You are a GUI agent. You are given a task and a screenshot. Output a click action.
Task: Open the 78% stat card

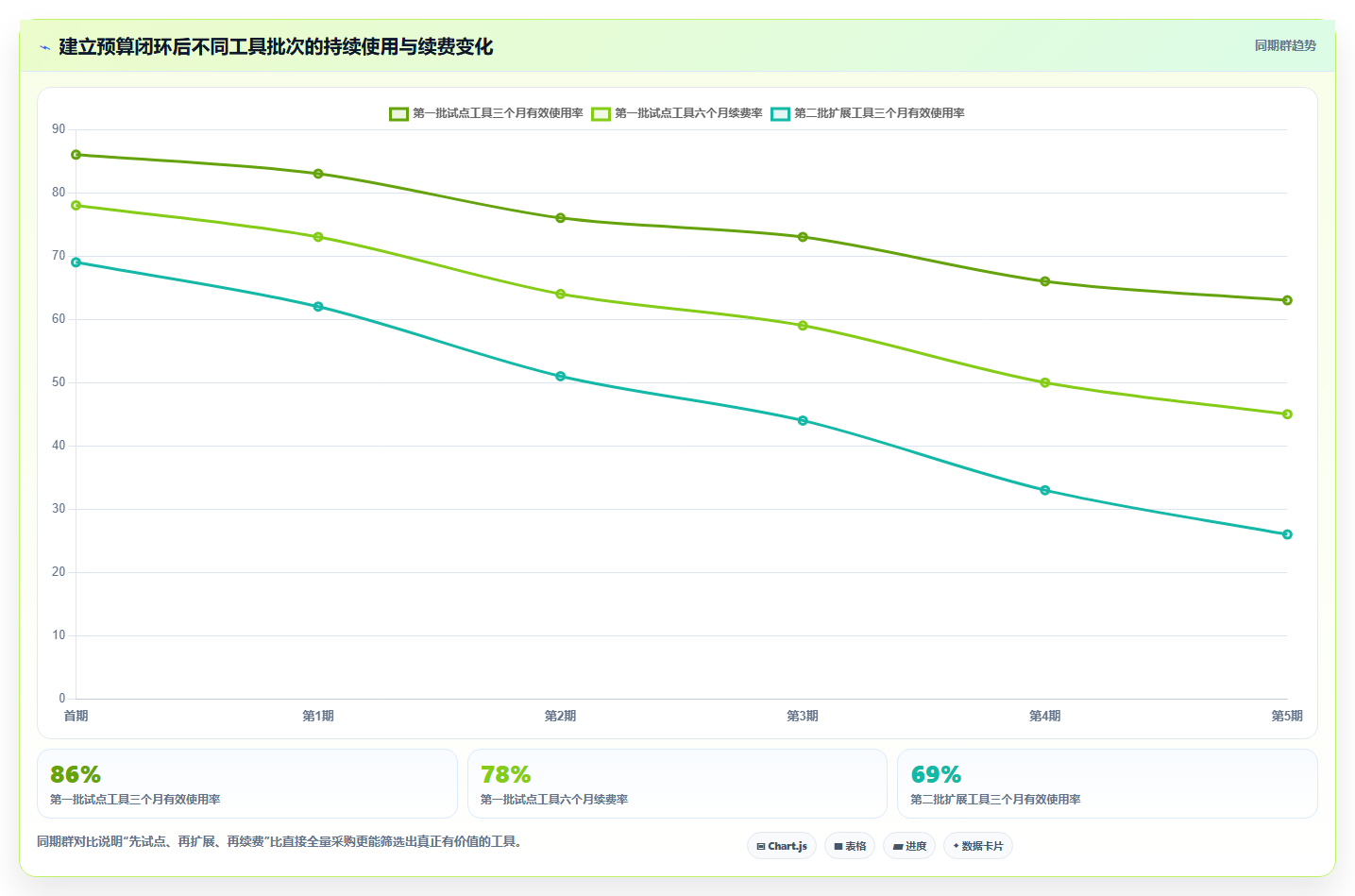[x=677, y=784]
